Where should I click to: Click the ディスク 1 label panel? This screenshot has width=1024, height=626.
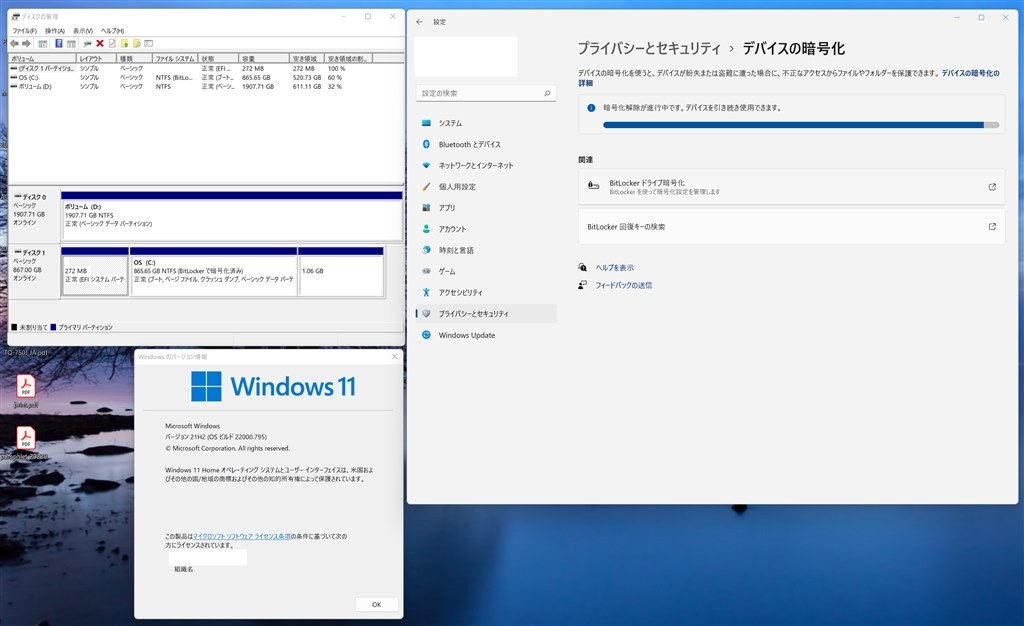(x=34, y=271)
